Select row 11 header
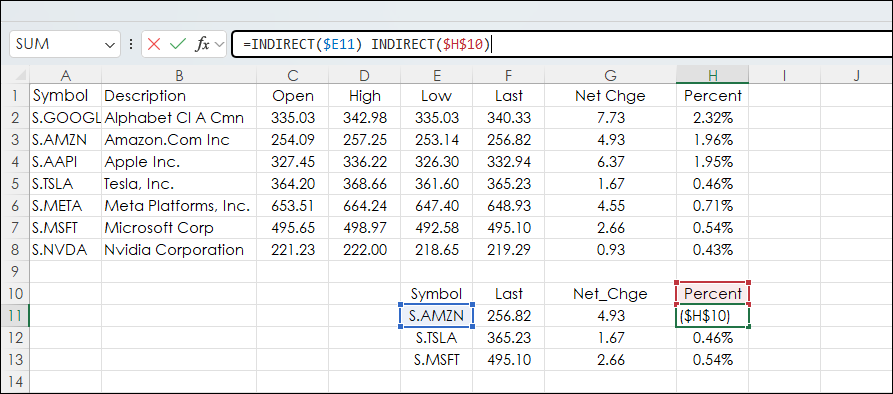The height and width of the screenshot is (394, 893). tap(15, 315)
